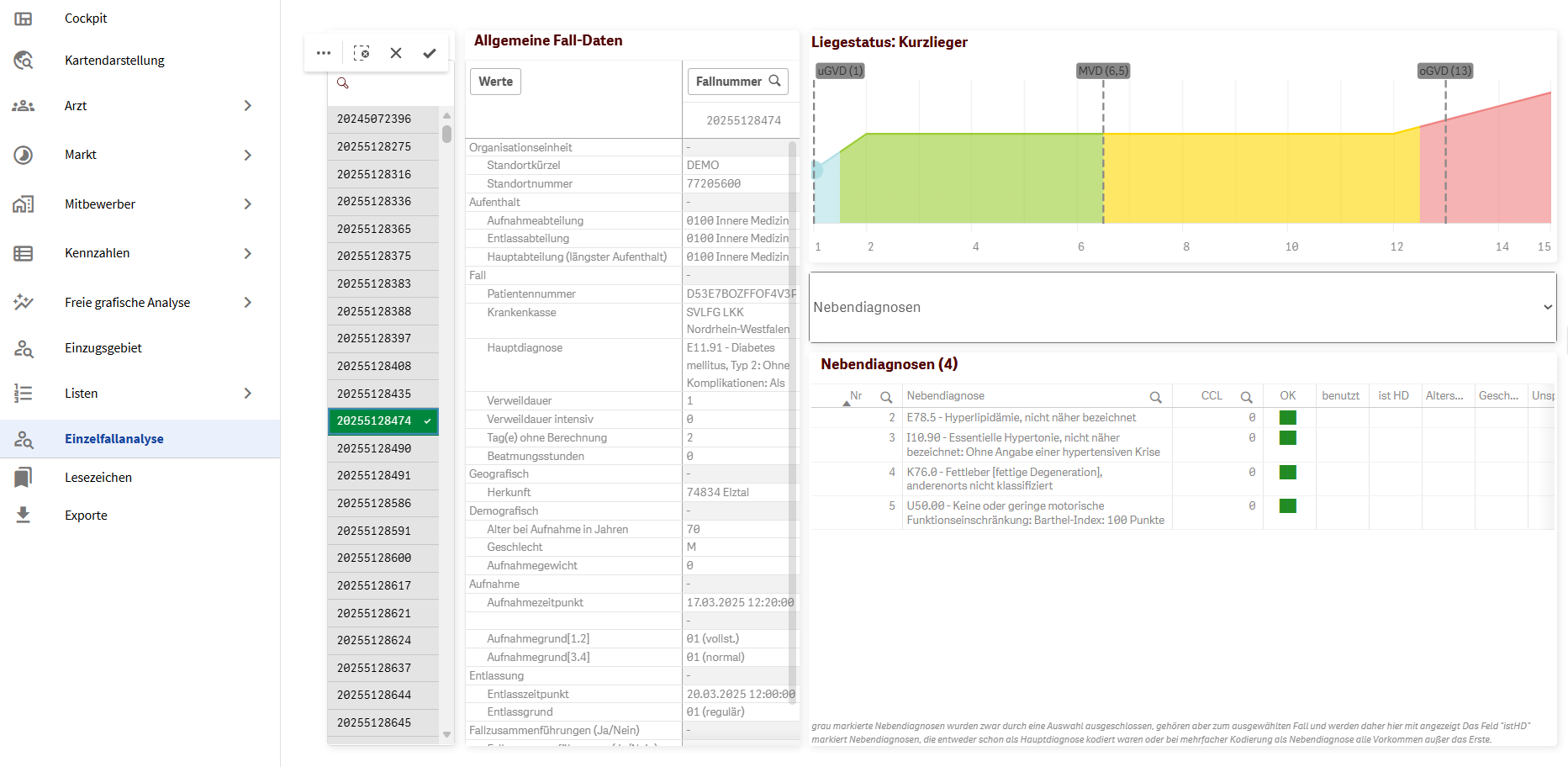Screen dimensions: 1568x767
Task: Open search in Nebendiagnose column header
Action: click(x=1156, y=397)
